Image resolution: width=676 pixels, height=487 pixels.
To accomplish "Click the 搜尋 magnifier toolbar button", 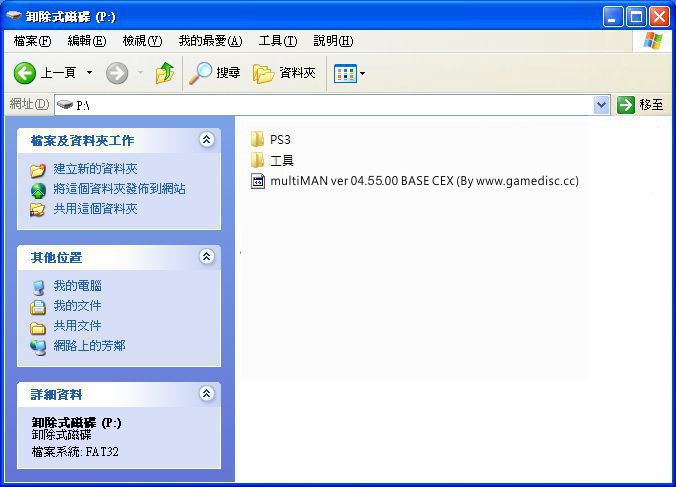I will (x=214, y=73).
